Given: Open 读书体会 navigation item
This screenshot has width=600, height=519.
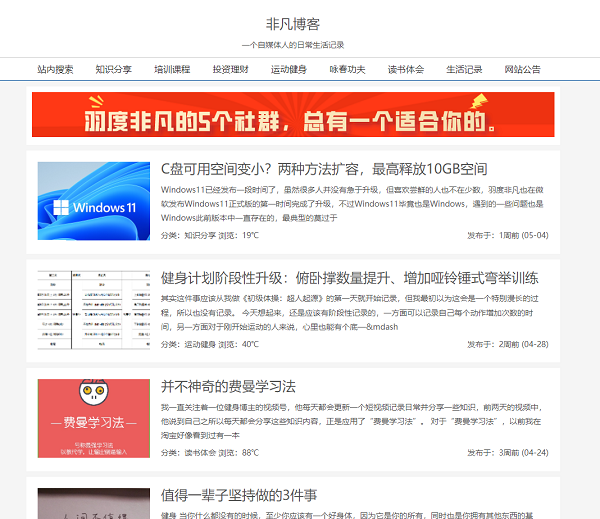Looking at the screenshot, I should click(x=406, y=69).
